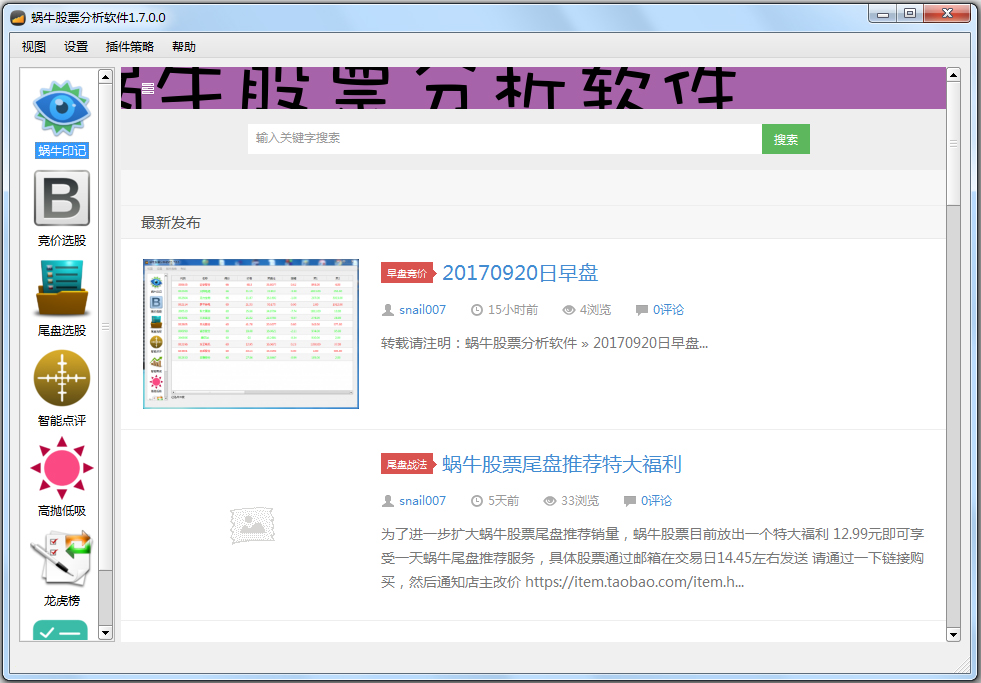Click the 为了进一步扩大 post excerpt paragraph
Screen dimensions: 981x683
pos(653,558)
